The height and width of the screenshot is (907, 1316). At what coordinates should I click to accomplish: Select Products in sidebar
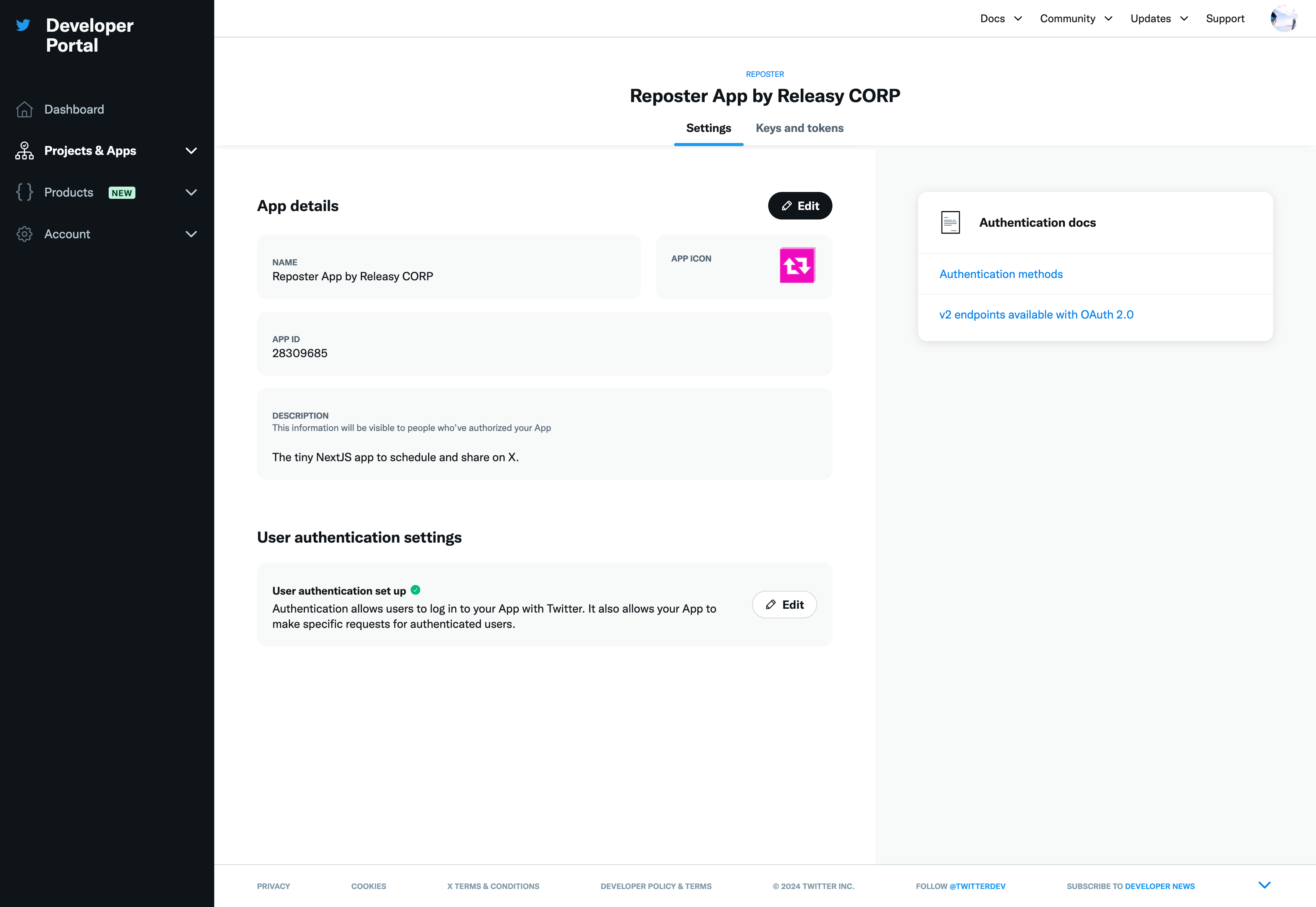coord(69,193)
